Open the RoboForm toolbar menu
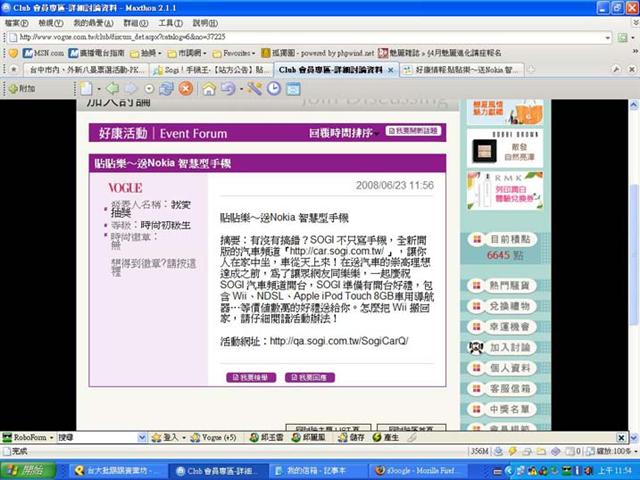 [x=28, y=438]
